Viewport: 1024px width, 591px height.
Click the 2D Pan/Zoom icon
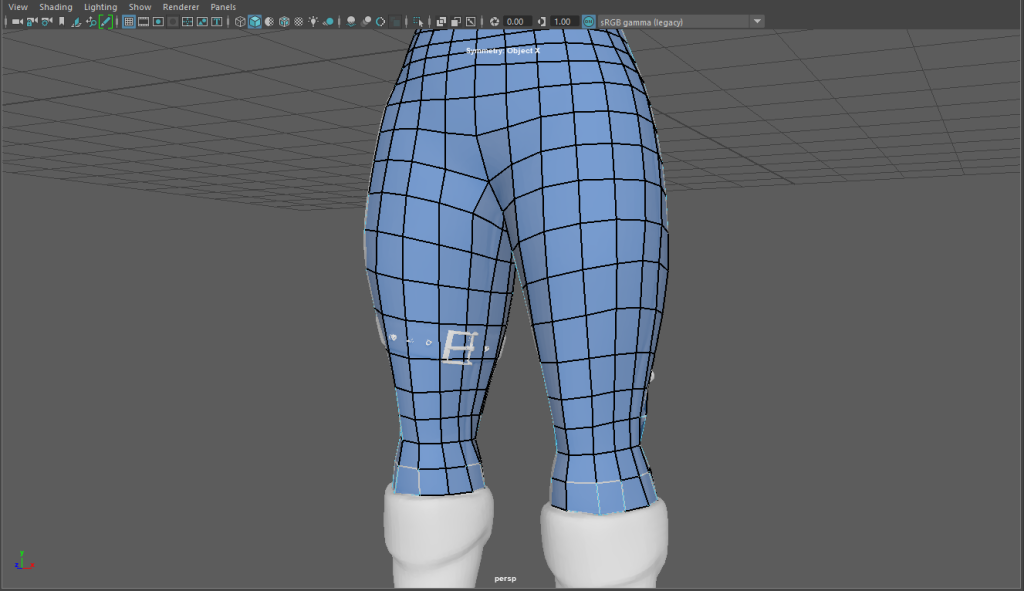click(x=91, y=21)
